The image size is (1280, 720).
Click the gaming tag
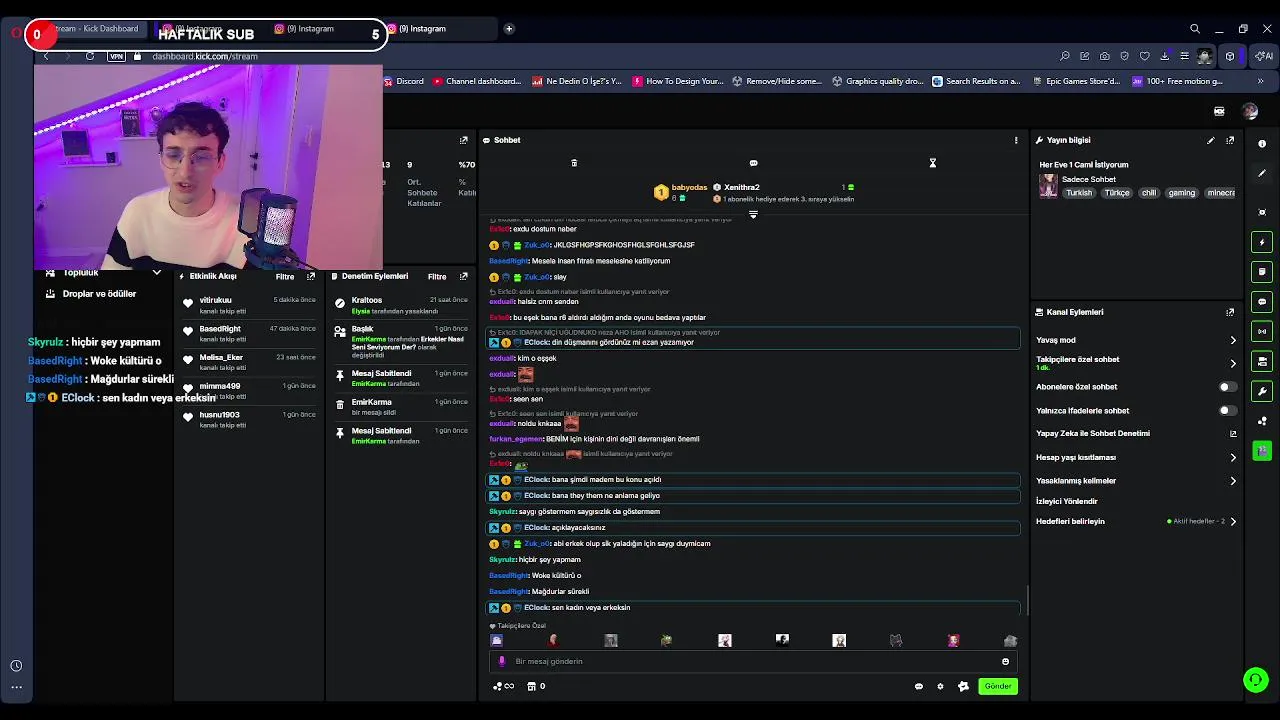coord(1181,193)
